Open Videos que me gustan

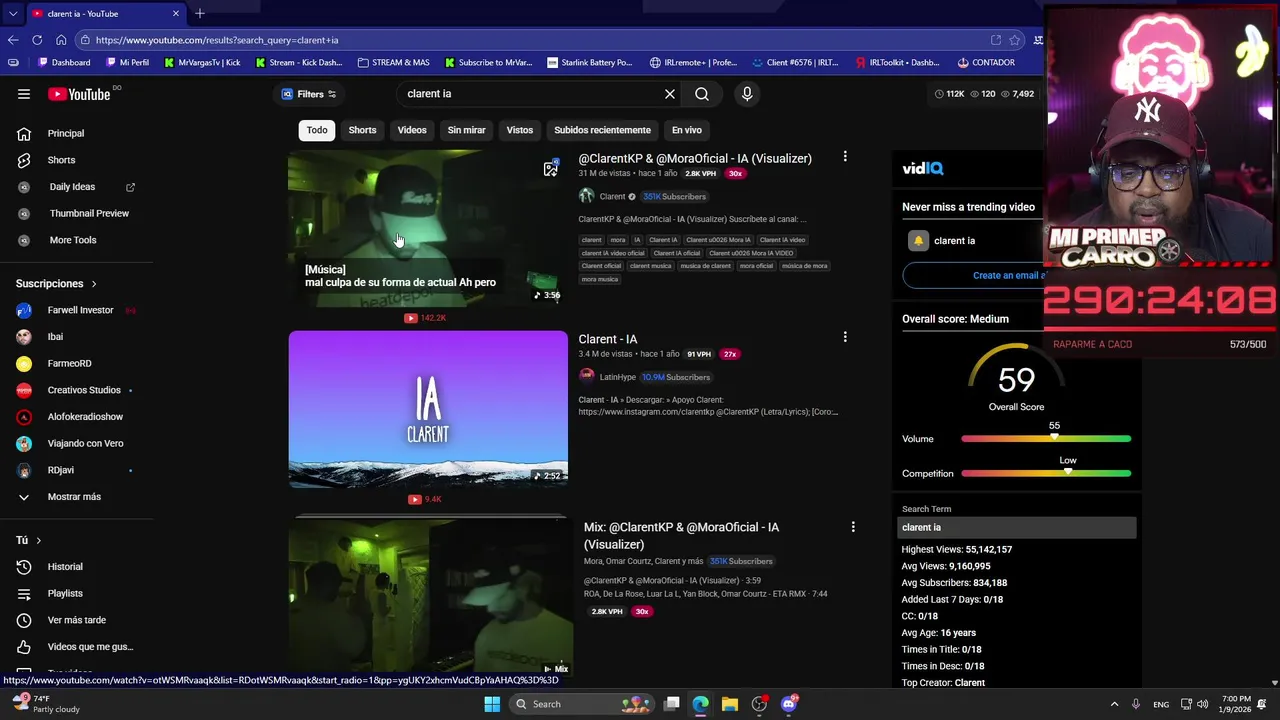pos(90,647)
